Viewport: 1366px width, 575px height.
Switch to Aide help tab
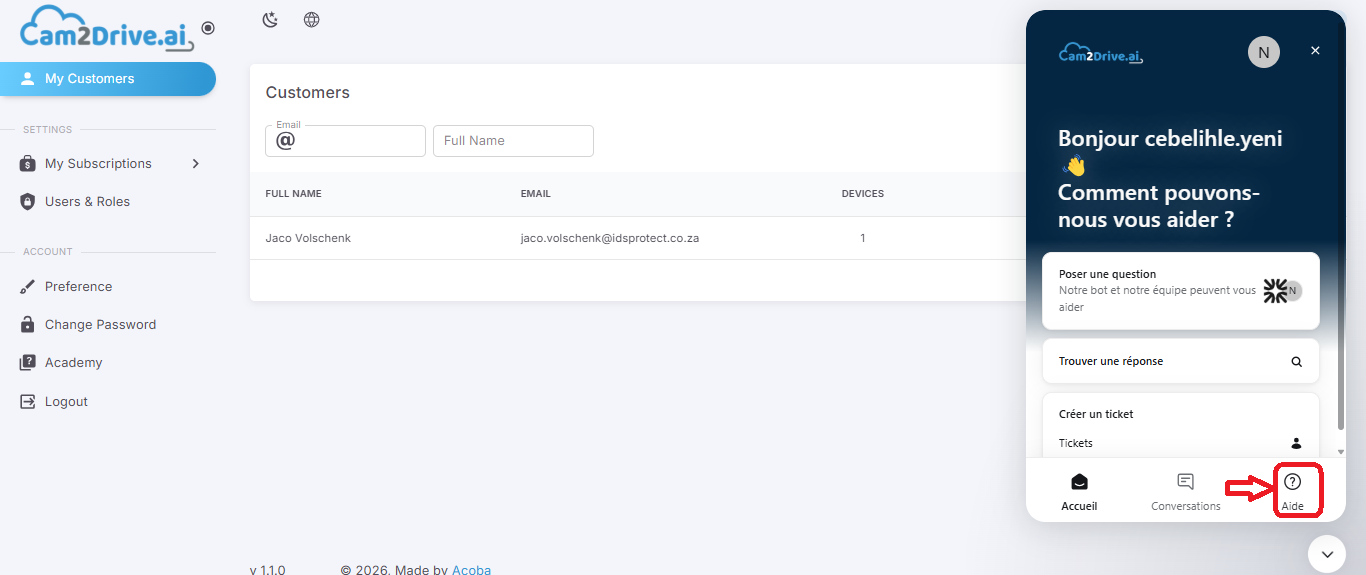1292,492
